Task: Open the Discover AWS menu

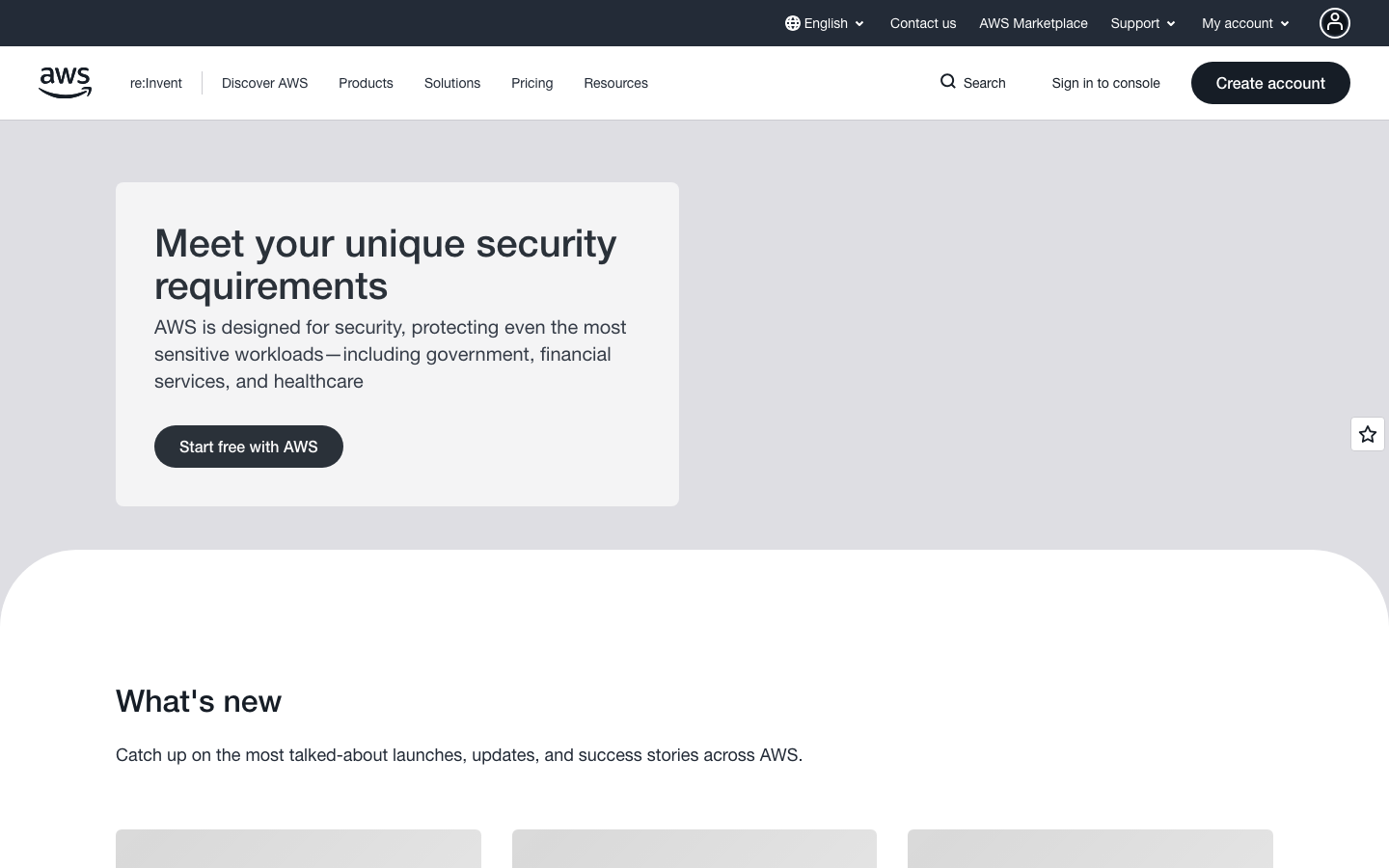Action: [x=265, y=83]
